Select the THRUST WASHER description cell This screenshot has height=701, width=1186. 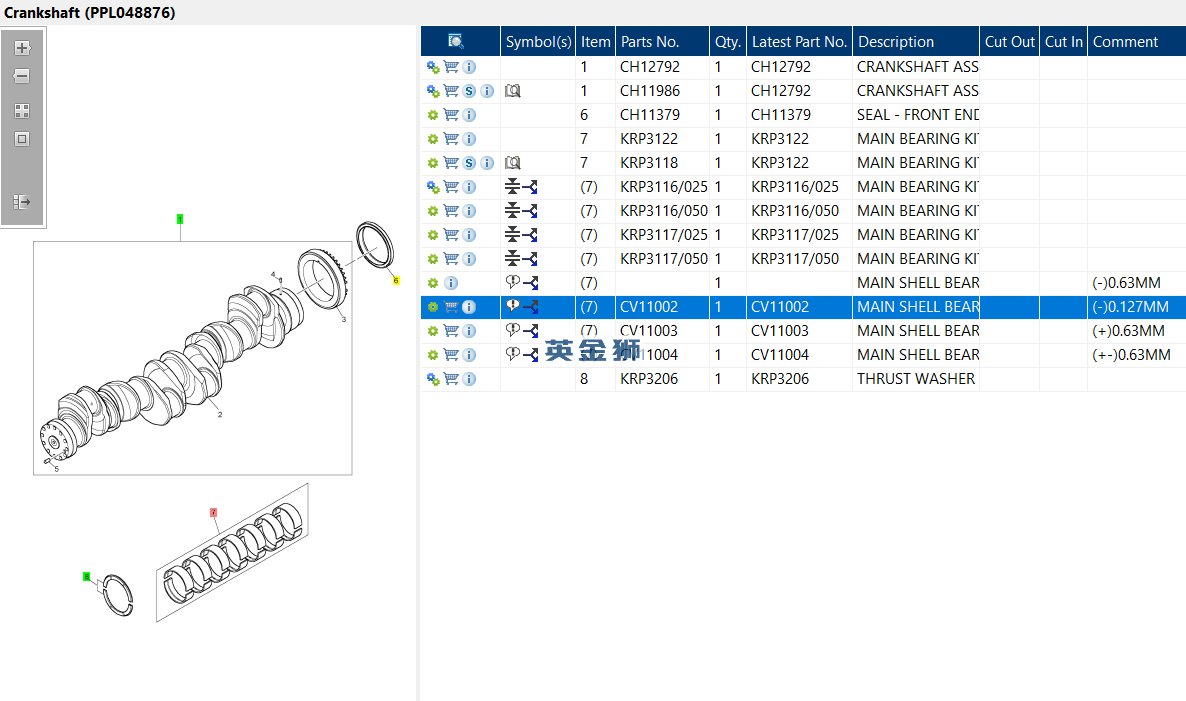click(916, 379)
